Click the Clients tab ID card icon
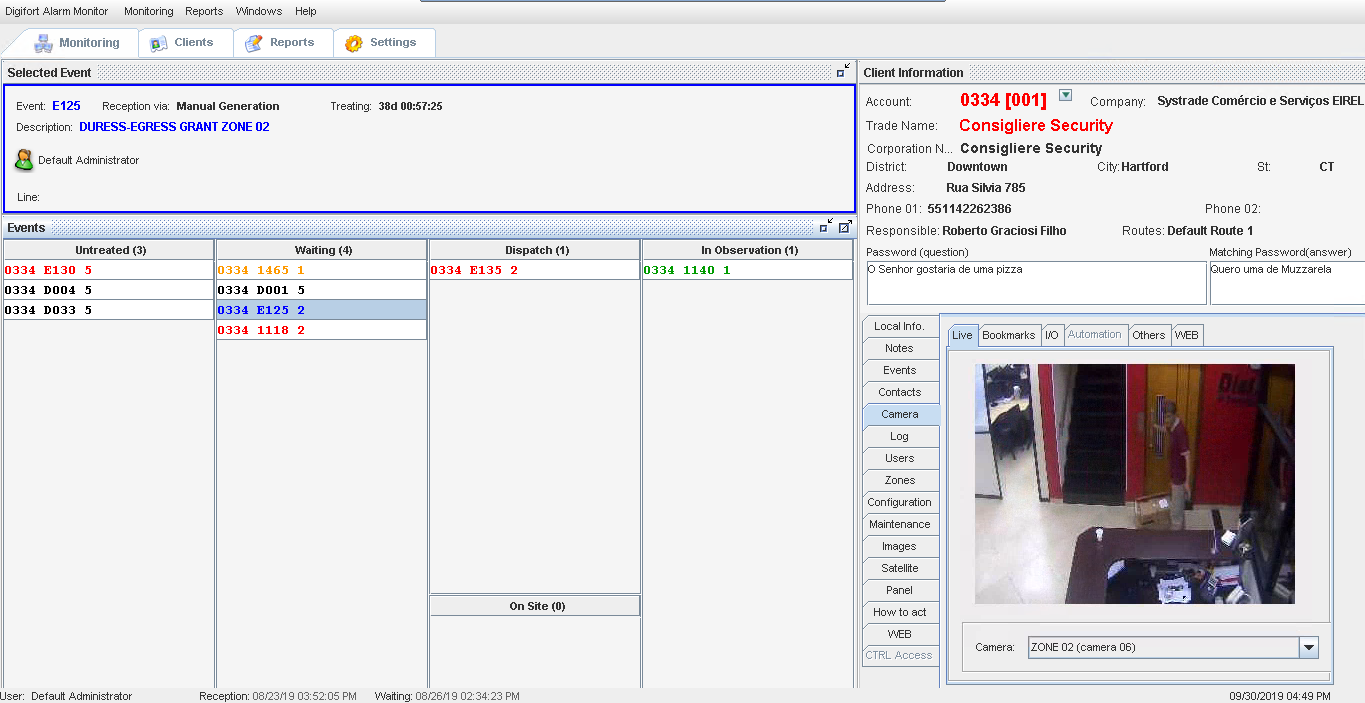This screenshot has width=1365, height=703. (x=159, y=43)
